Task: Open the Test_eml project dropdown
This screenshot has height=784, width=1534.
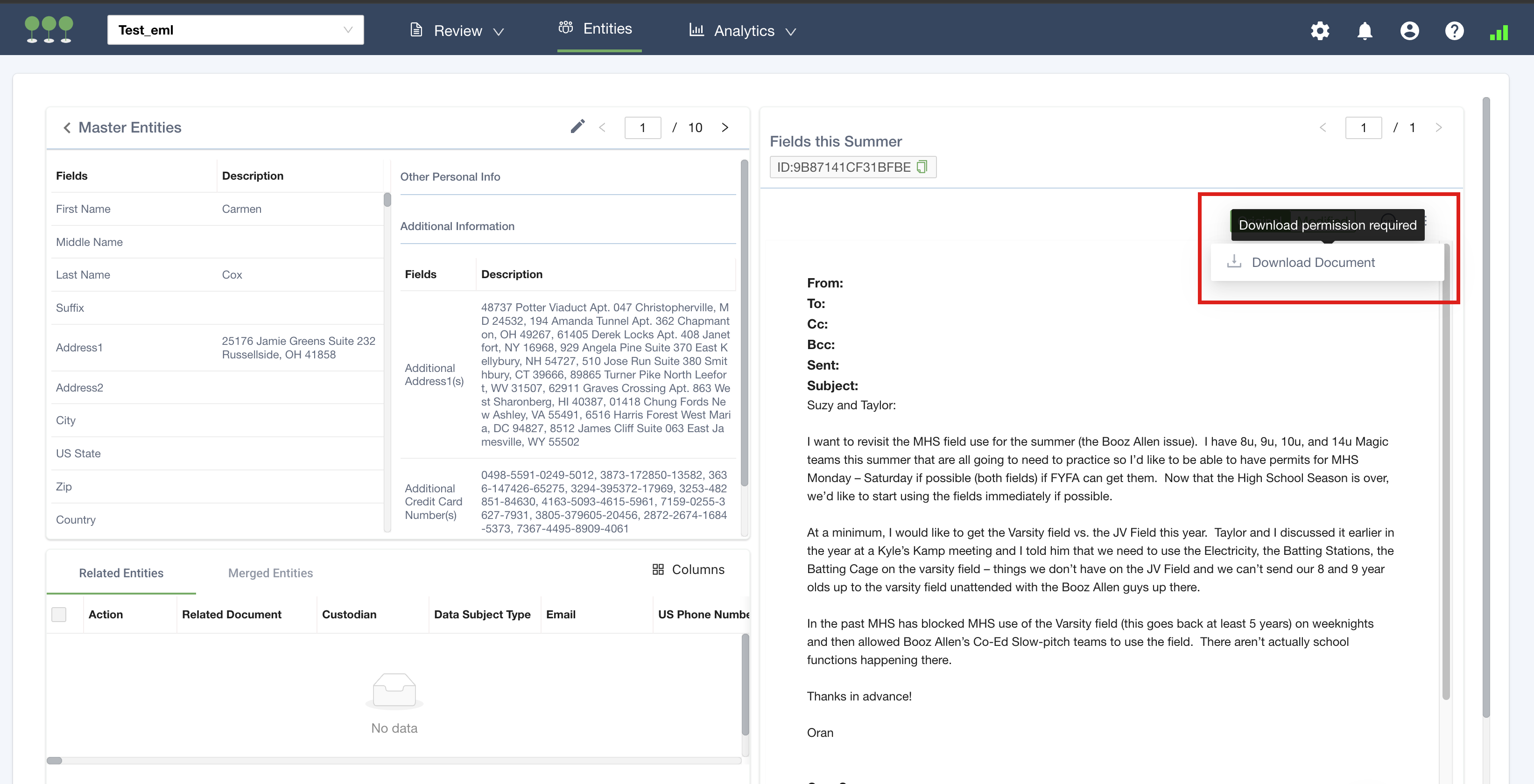Action: coord(235,30)
